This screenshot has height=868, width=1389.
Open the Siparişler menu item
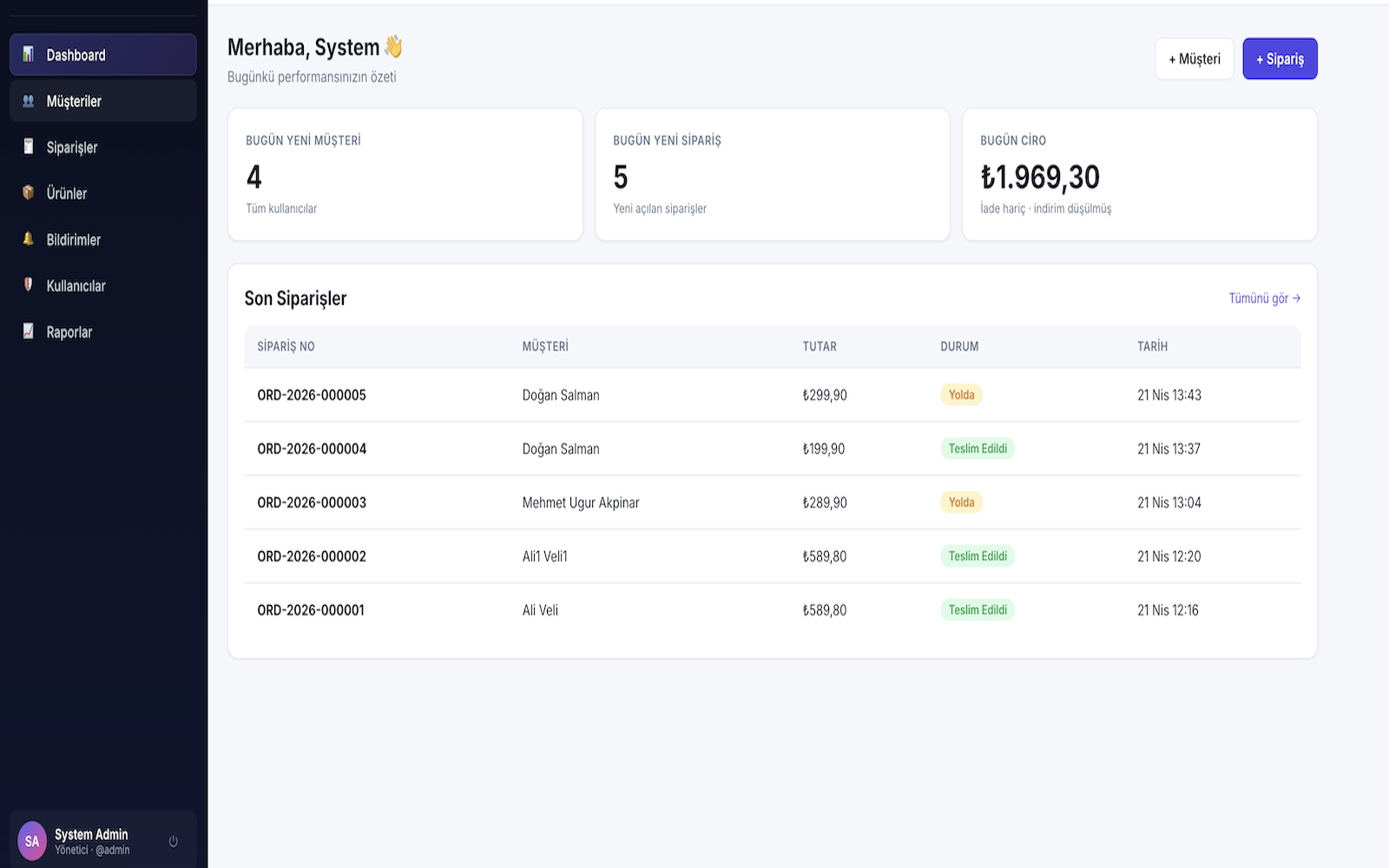click(72, 148)
